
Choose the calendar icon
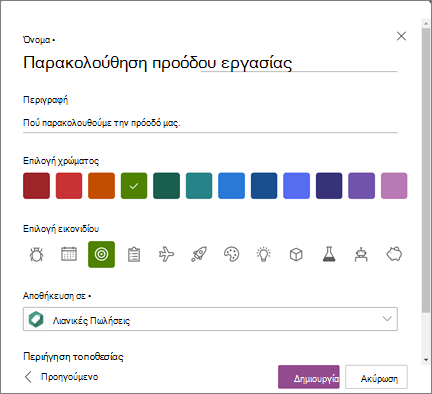click(69, 254)
